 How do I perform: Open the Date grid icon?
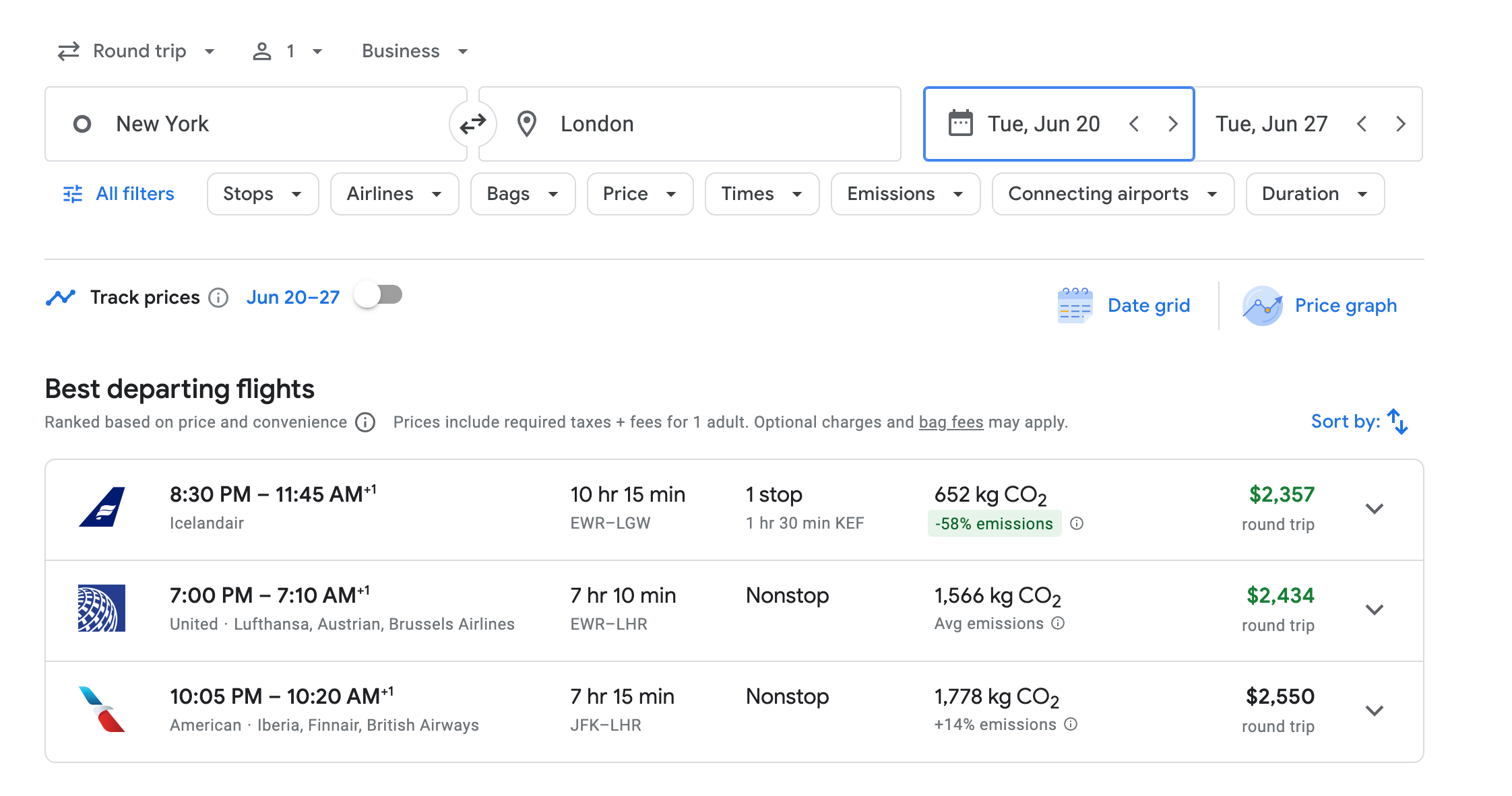pos(1075,306)
